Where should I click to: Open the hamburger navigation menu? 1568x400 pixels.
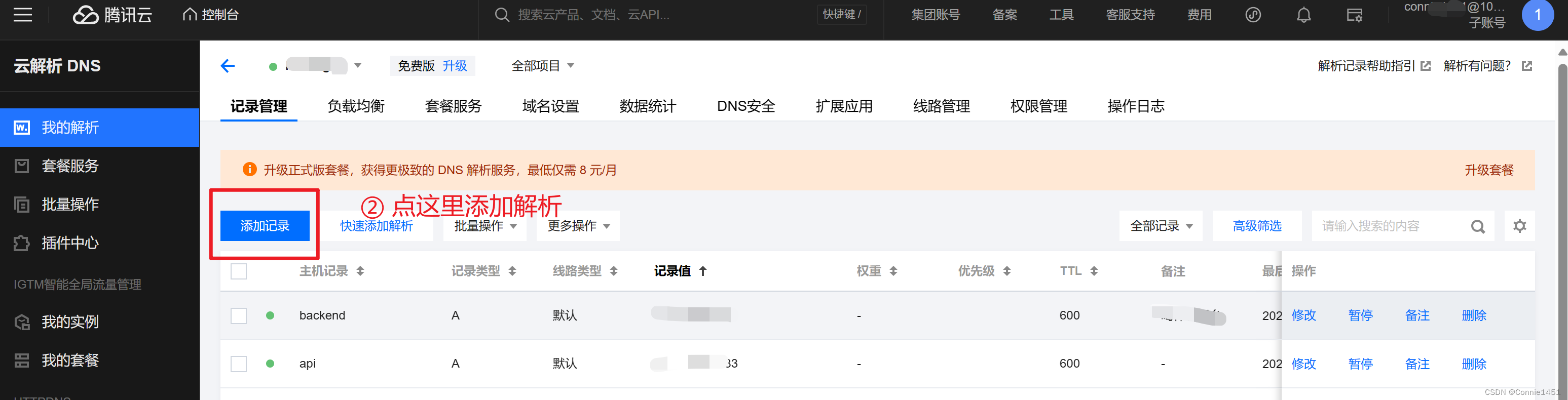click(22, 15)
